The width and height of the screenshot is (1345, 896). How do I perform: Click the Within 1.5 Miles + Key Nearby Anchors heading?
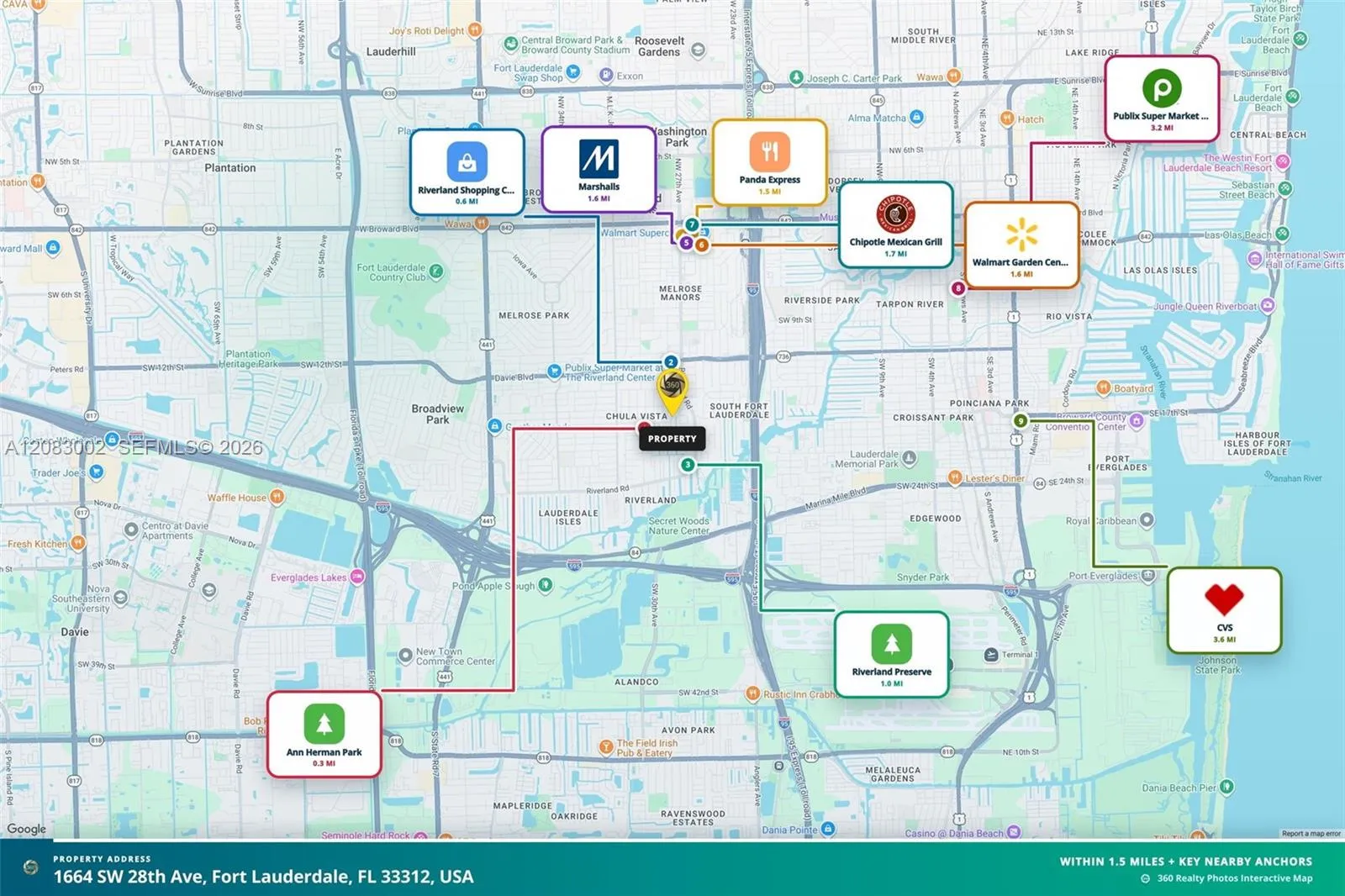(1185, 862)
